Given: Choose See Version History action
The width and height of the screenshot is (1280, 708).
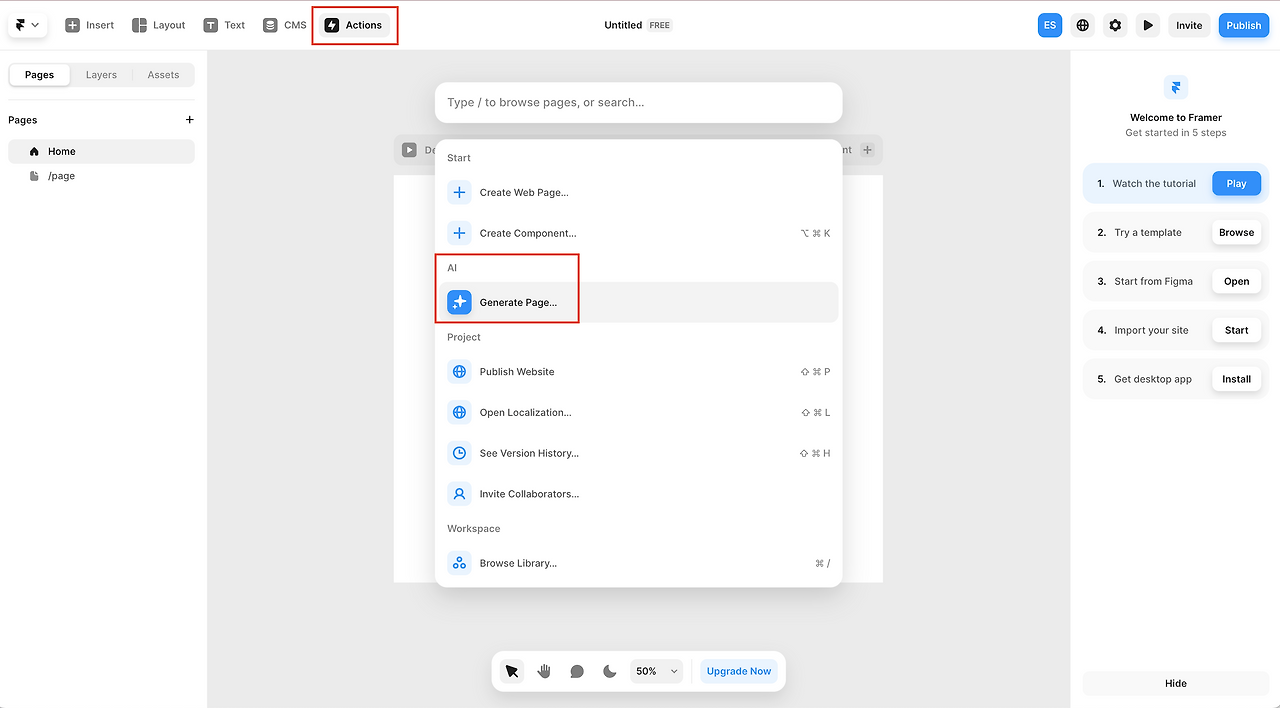Looking at the screenshot, I should 638,453.
